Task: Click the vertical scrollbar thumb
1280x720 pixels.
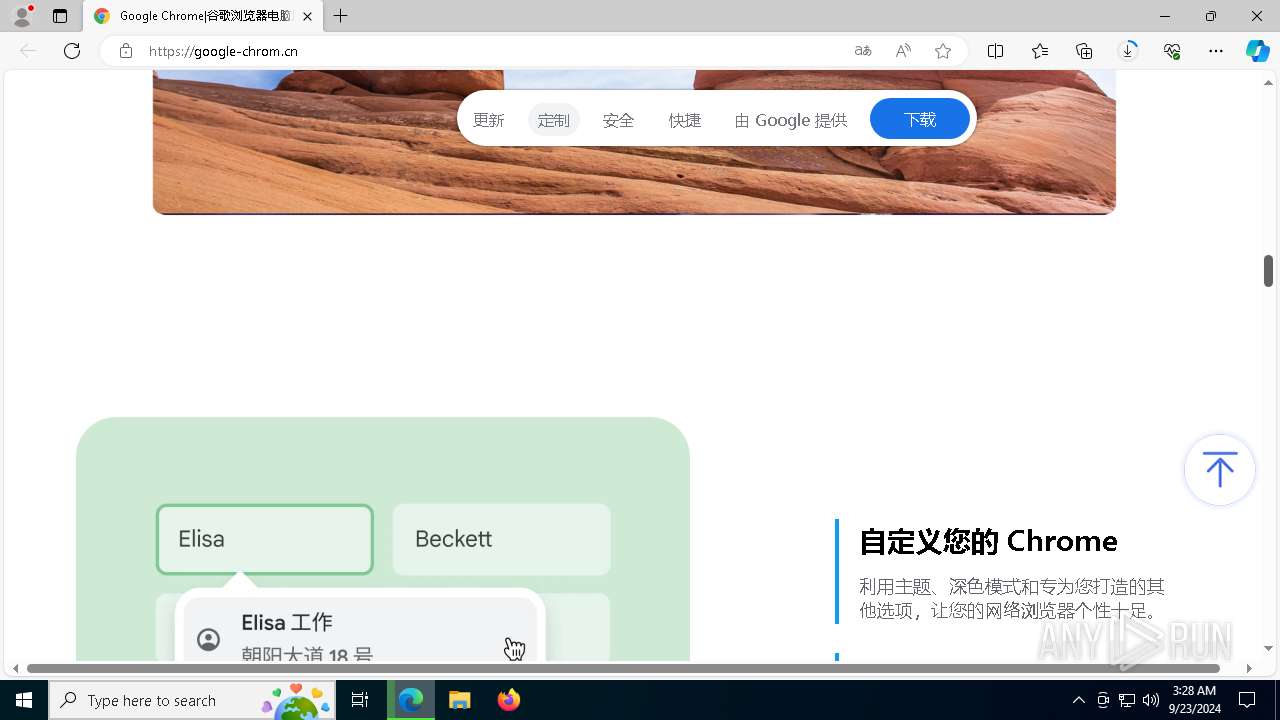Action: pyautogui.click(x=1268, y=270)
